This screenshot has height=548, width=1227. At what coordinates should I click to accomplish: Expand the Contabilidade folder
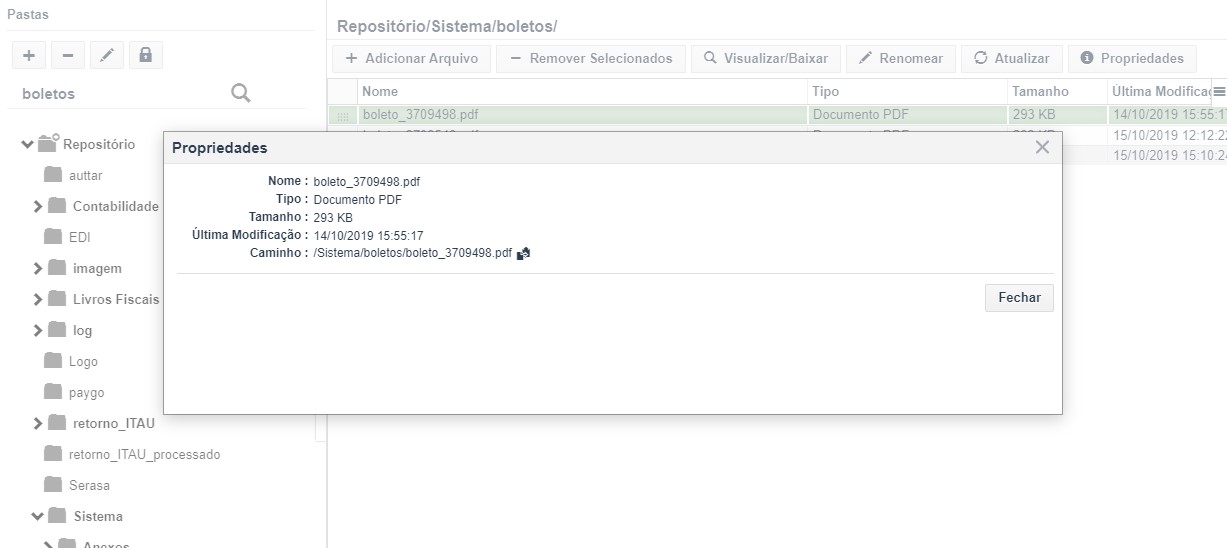pos(38,207)
